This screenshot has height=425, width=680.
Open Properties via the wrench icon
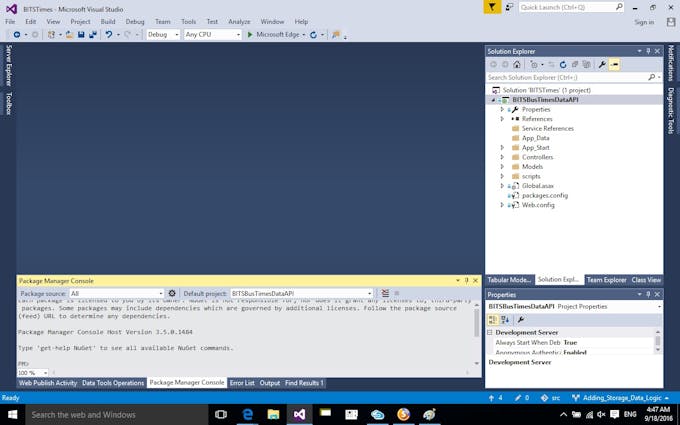[601, 64]
